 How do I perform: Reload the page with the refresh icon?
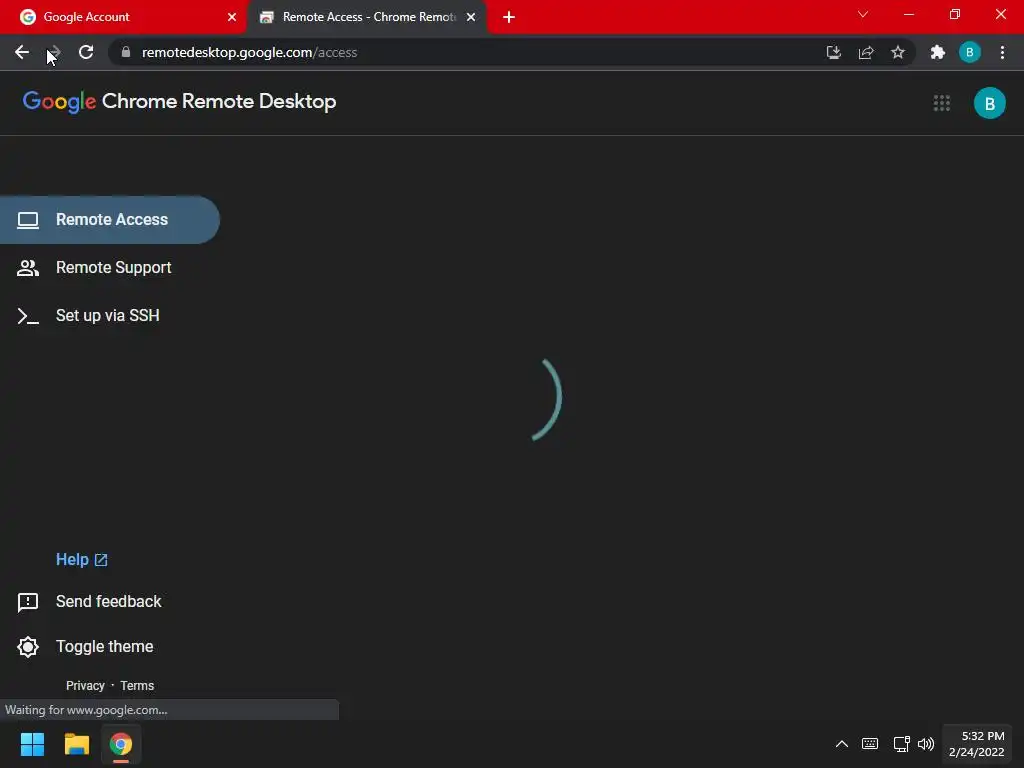86,52
